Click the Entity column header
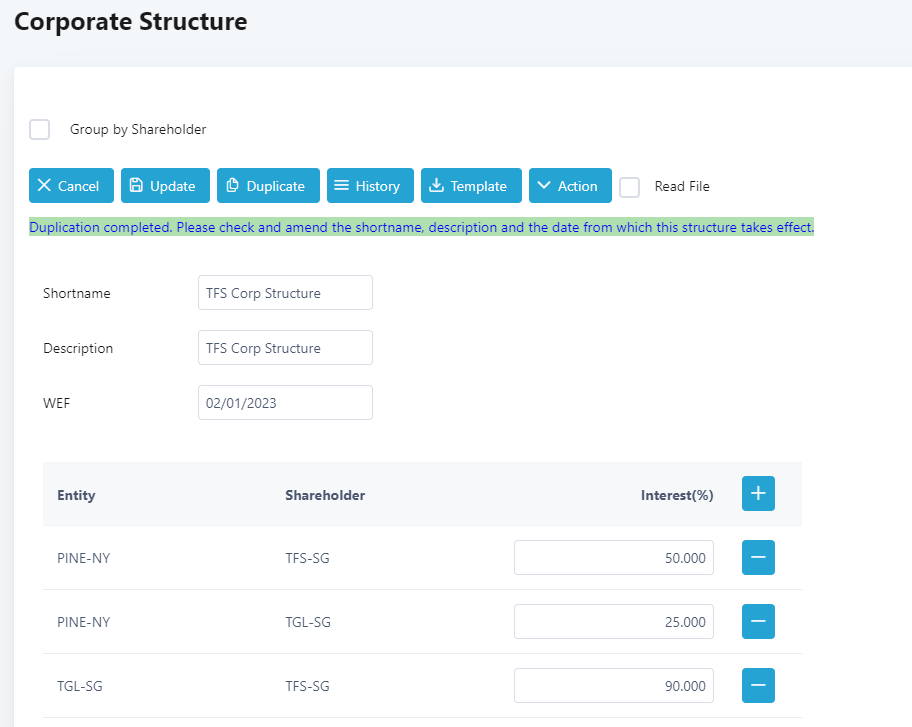The image size is (912, 727). [x=76, y=495]
